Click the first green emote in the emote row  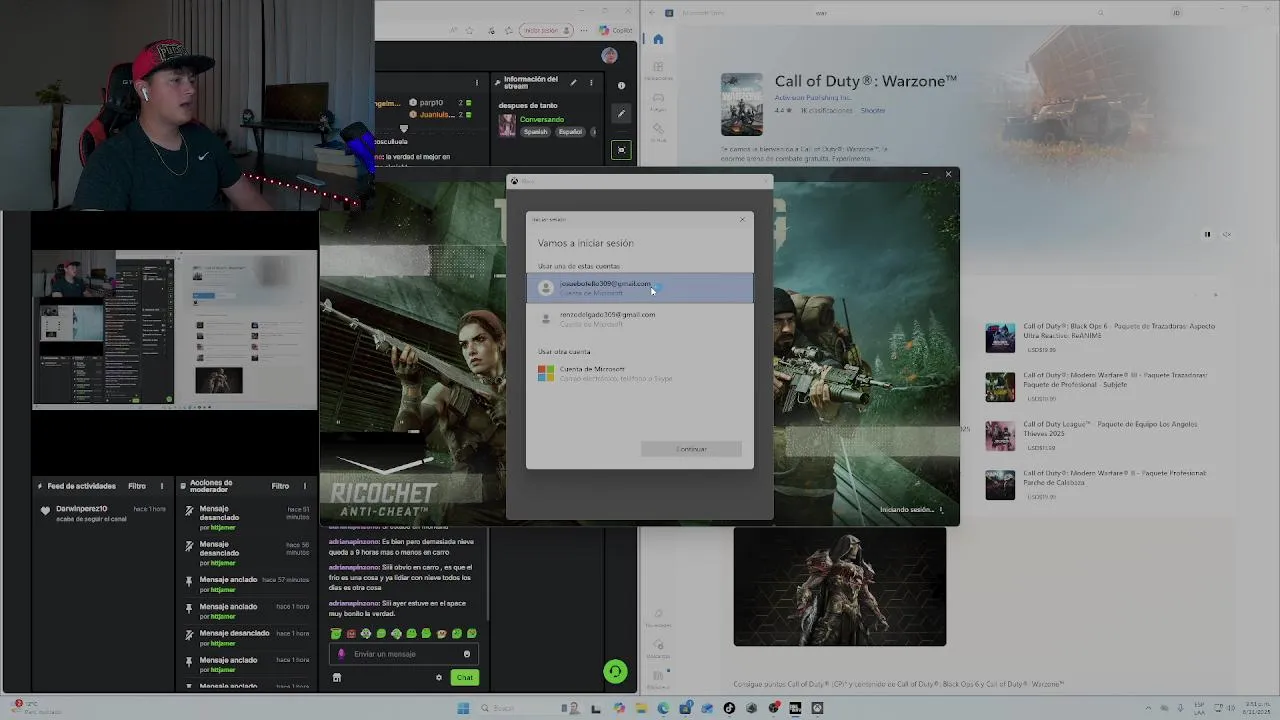coord(336,634)
